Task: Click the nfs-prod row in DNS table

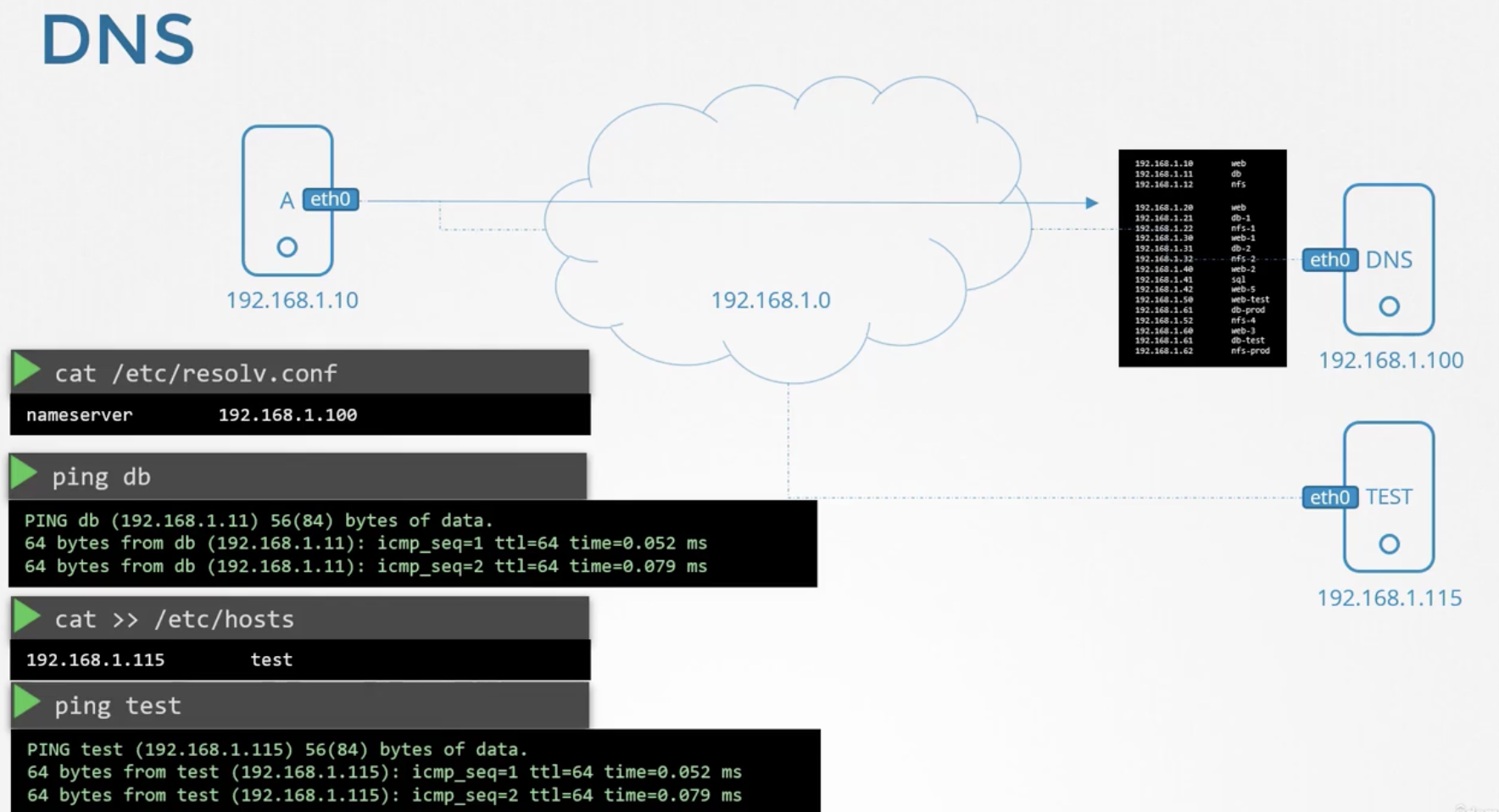Action: [x=1202, y=350]
